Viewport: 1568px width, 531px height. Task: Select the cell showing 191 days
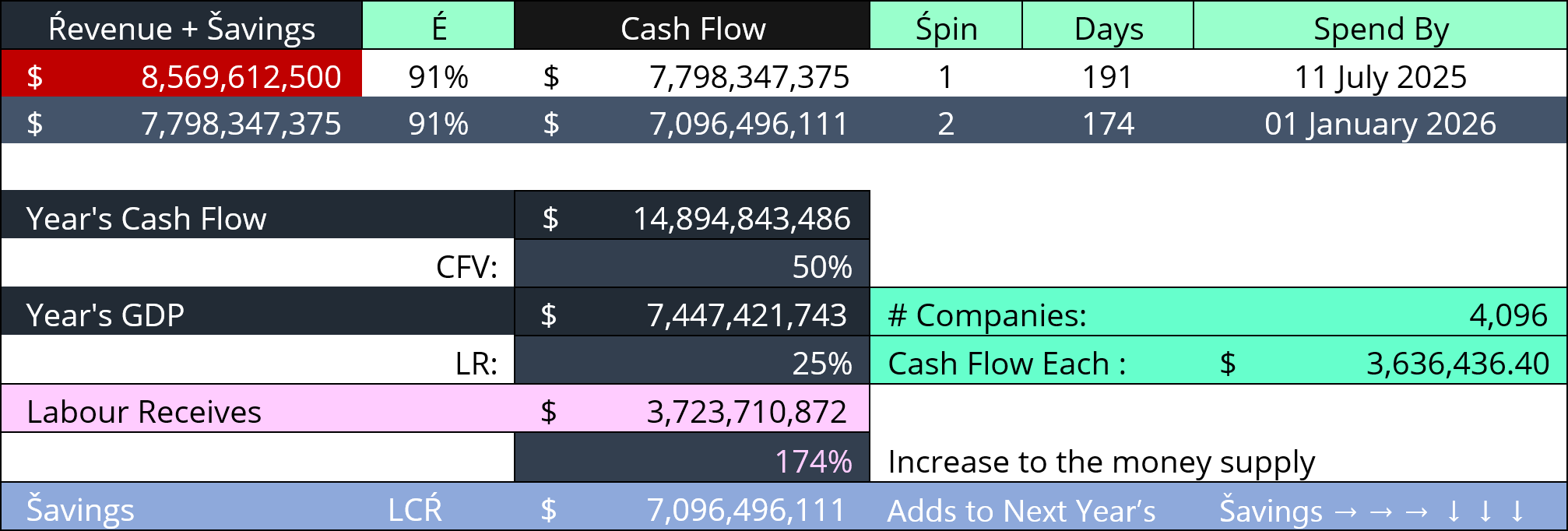[x=1107, y=76]
